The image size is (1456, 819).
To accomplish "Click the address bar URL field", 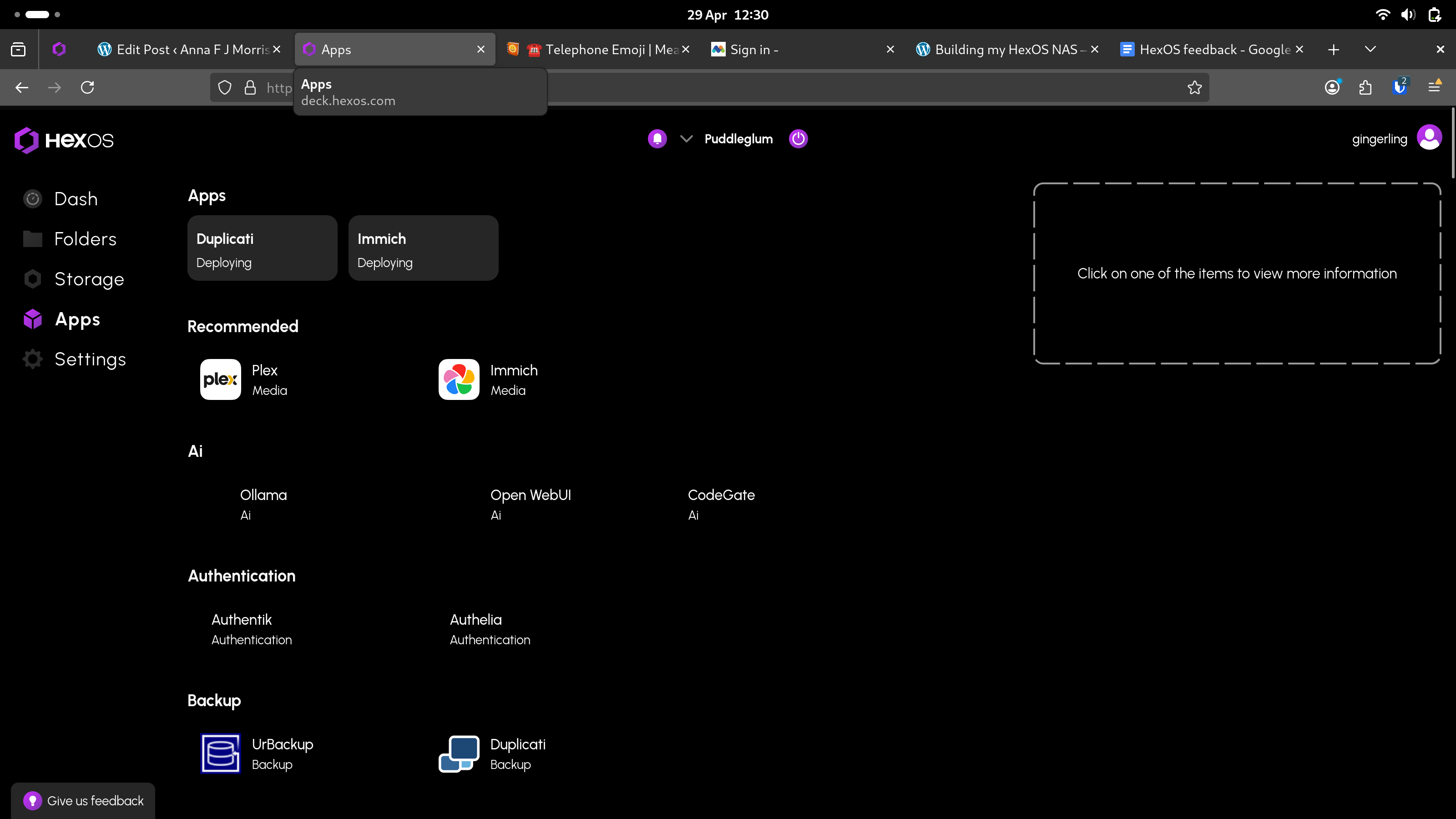I will click(709, 88).
